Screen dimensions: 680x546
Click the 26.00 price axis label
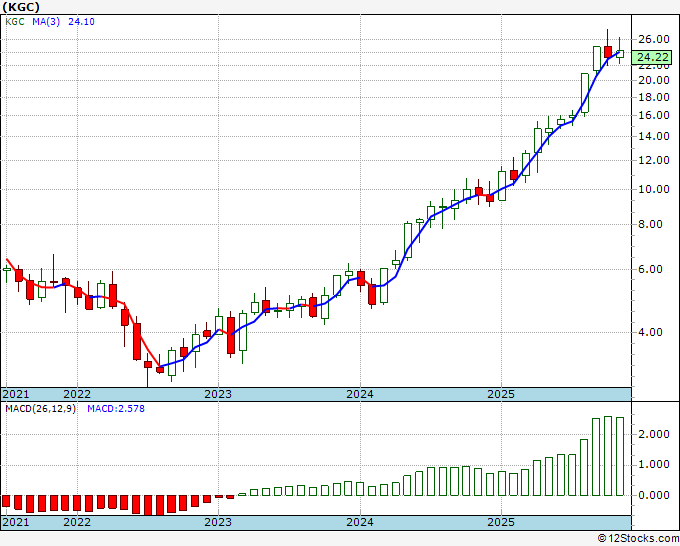tap(654, 39)
